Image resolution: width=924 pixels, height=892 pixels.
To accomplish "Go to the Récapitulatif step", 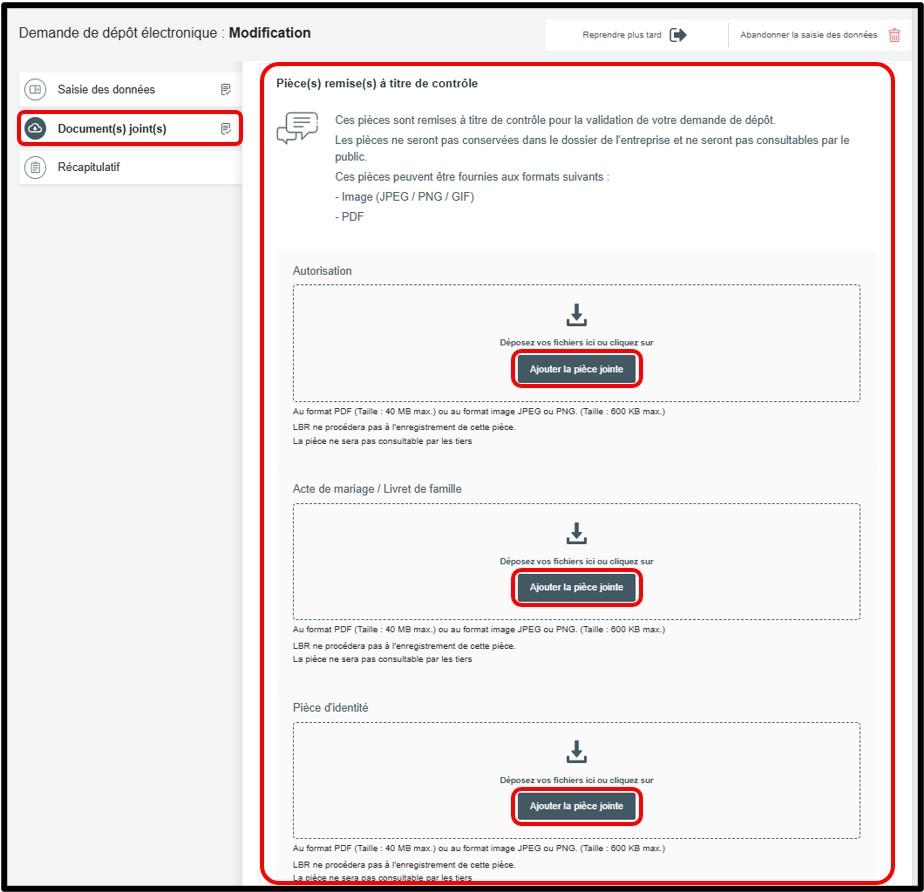I will pyautogui.click(x=89, y=167).
